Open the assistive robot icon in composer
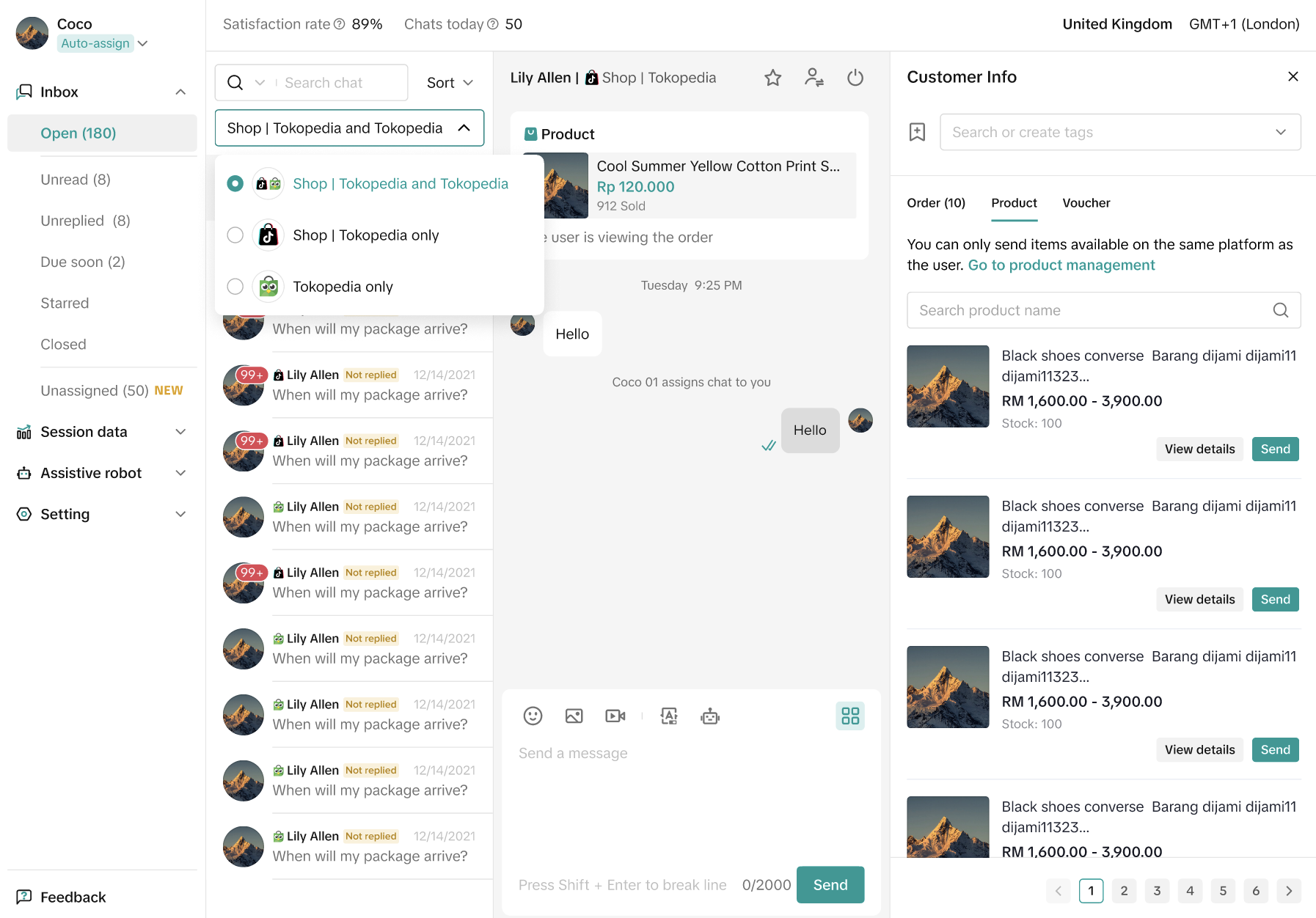The image size is (1316, 918). point(710,716)
